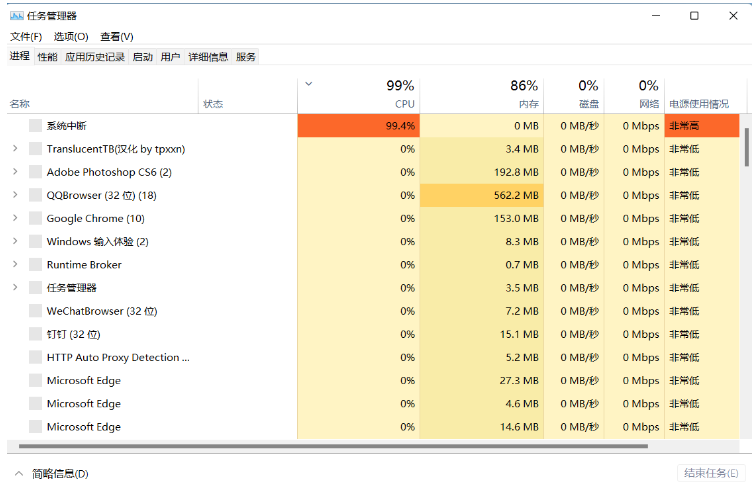Click the 27.3 MB memory cell
Viewport: 755px width, 485px height.
coord(482,380)
